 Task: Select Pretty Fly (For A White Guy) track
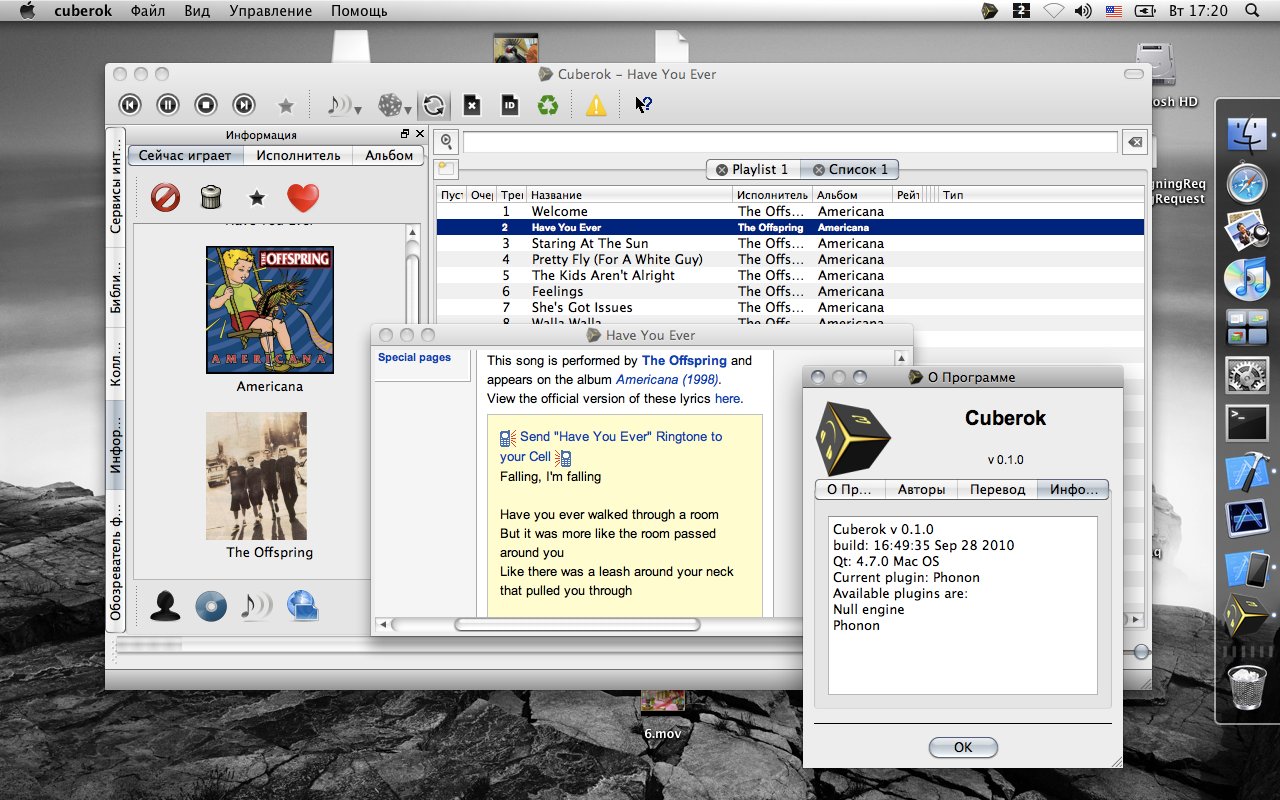(790, 259)
